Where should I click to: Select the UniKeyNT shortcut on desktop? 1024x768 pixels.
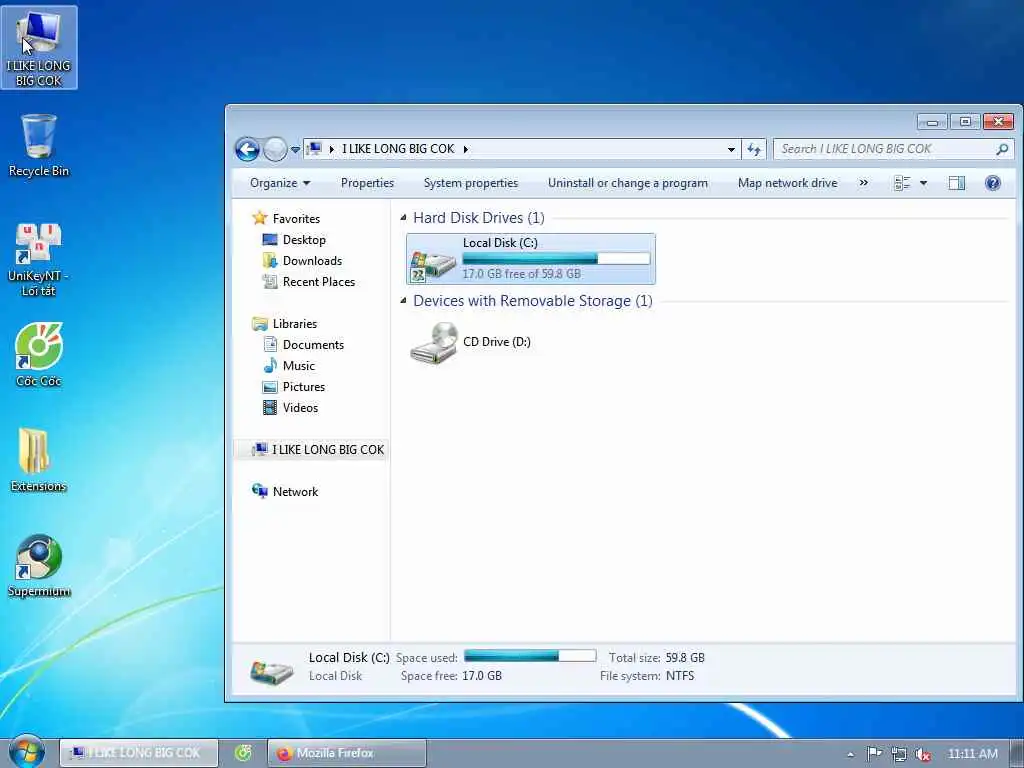tap(39, 259)
